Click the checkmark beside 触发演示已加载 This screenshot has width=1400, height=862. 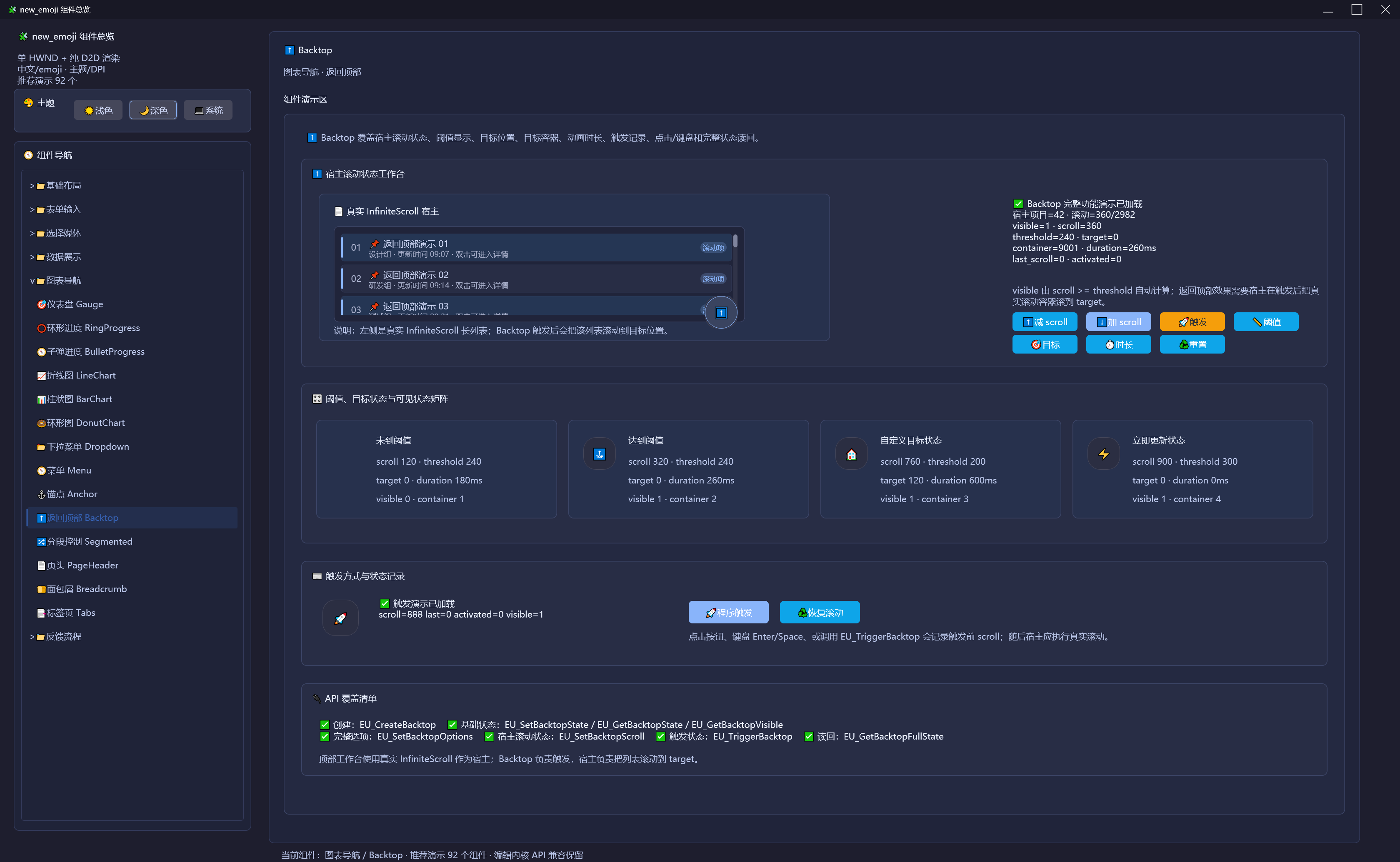pos(384,603)
